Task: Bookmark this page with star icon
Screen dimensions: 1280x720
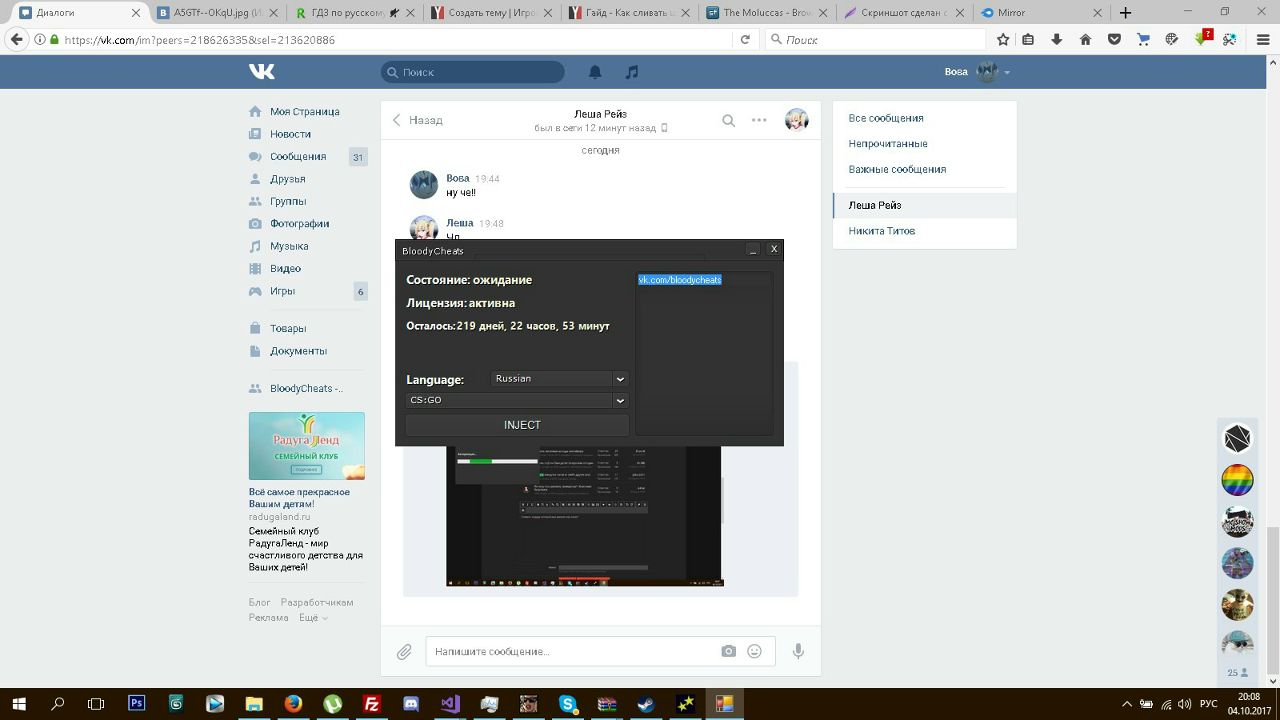Action: (x=1003, y=39)
